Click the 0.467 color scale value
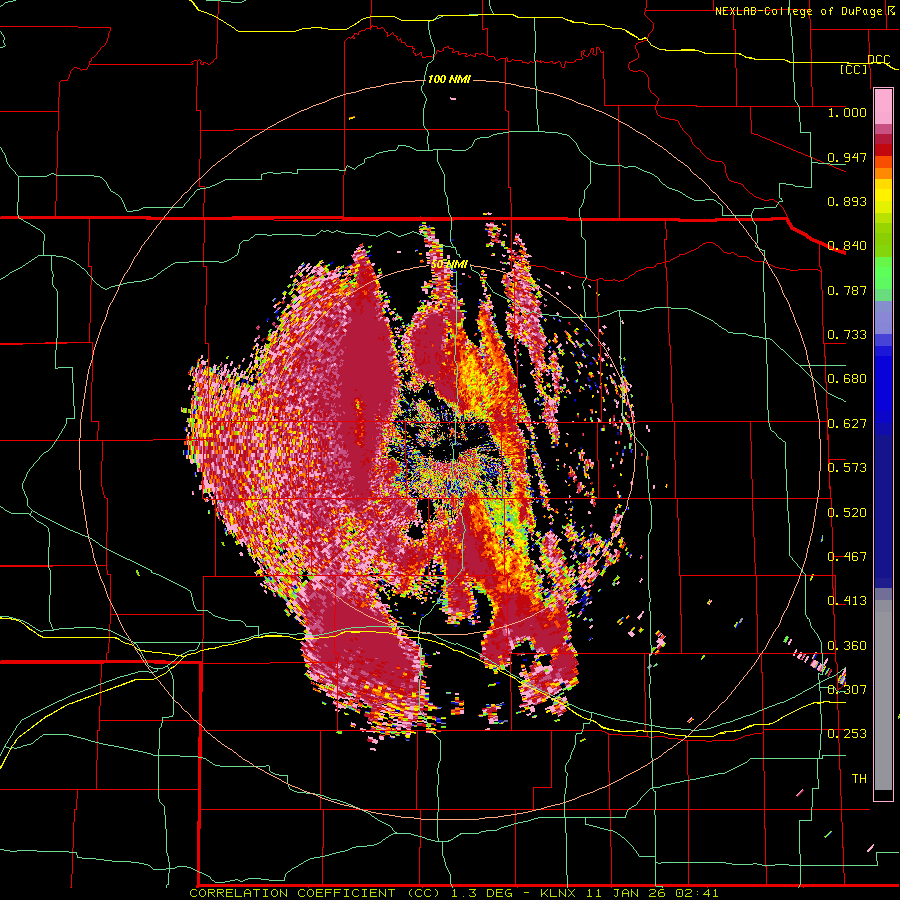The width and height of the screenshot is (900, 900). pyautogui.click(x=847, y=557)
